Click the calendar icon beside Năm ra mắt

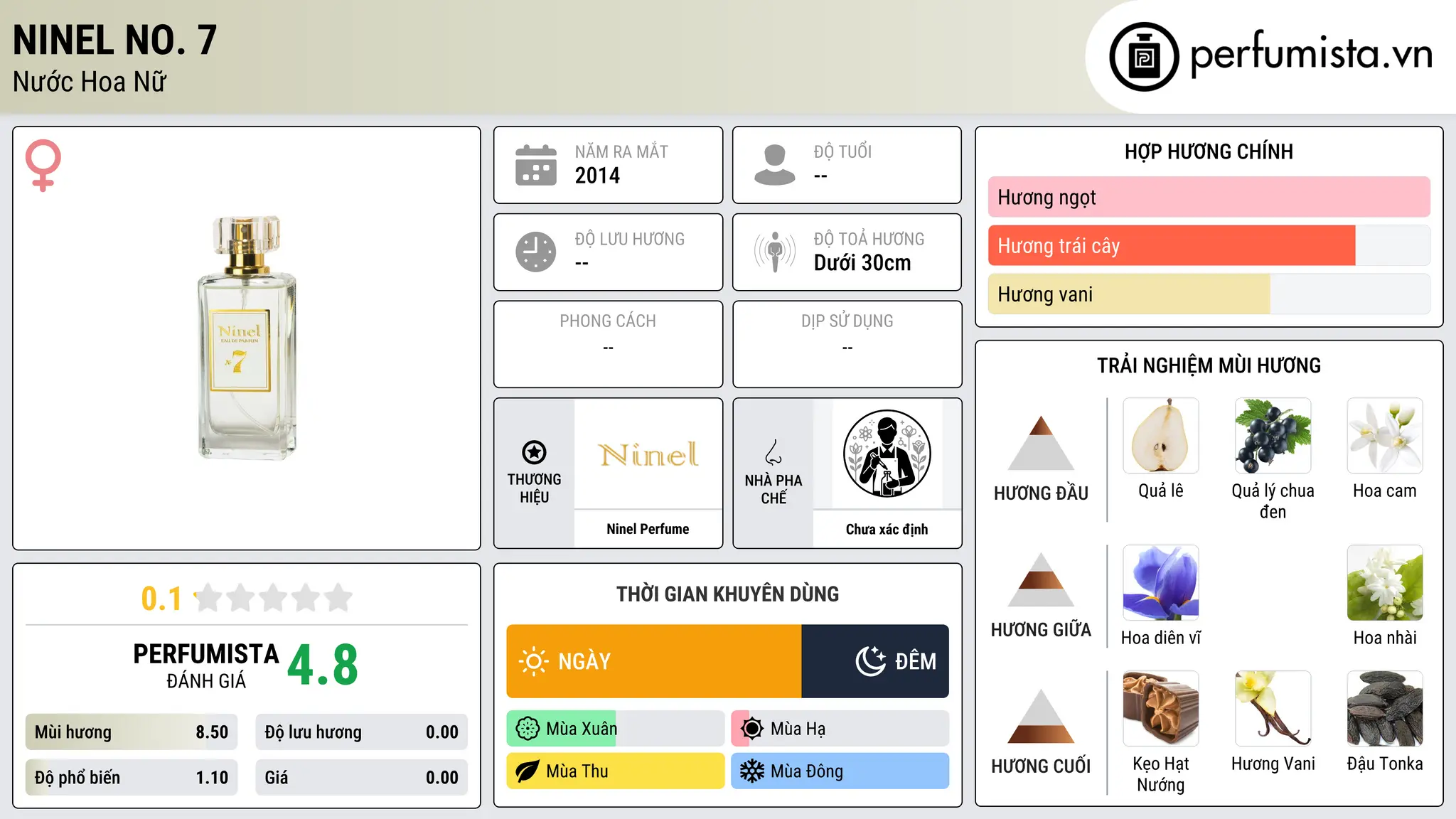(536, 165)
